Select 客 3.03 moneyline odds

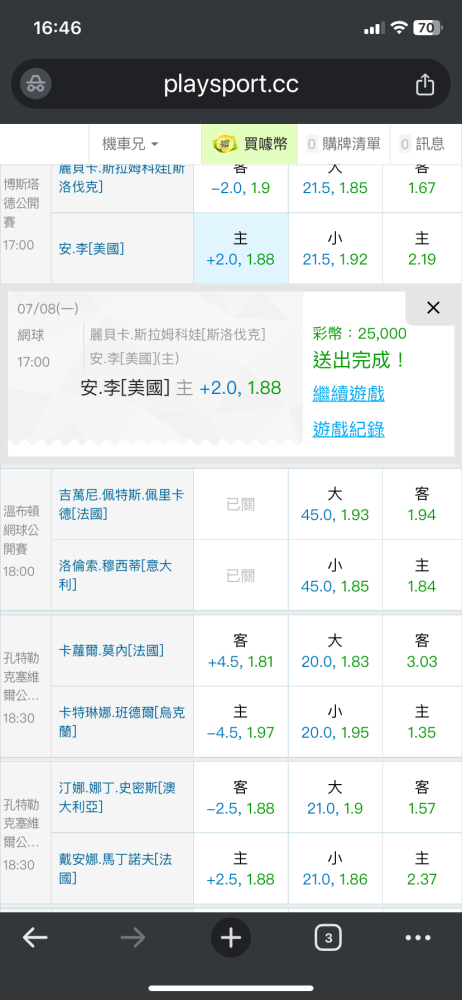422,651
